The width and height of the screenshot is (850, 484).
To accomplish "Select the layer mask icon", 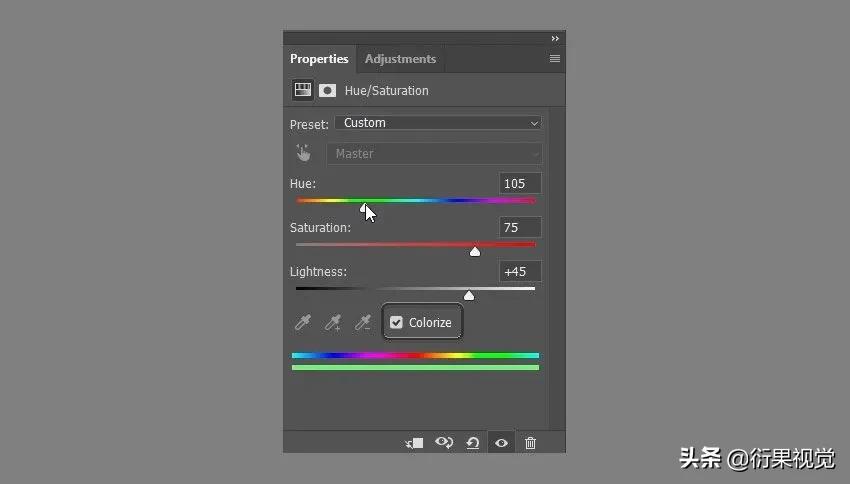I will point(327,90).
